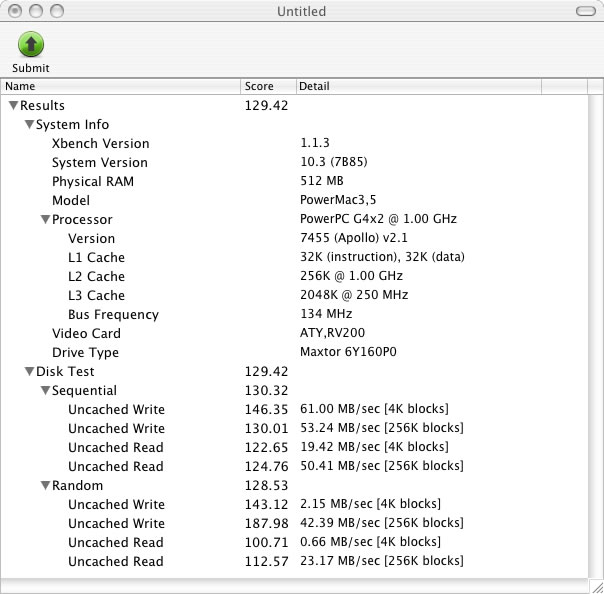The height and width of the screenshot is (594, 604).
Task: Click the '42.39 MB/sec [256K blocks]' detail
Action: (382, 523)
